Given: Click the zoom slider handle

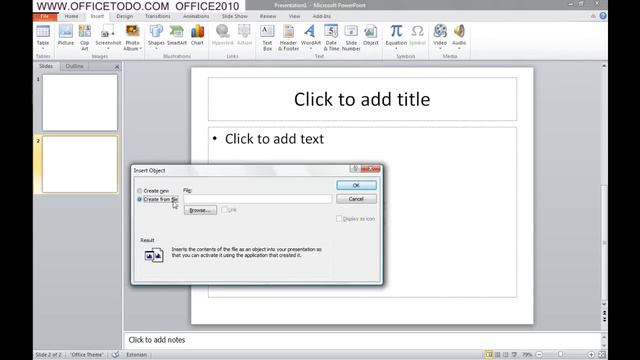Looking at the screenshot, I should pos(561,355).
